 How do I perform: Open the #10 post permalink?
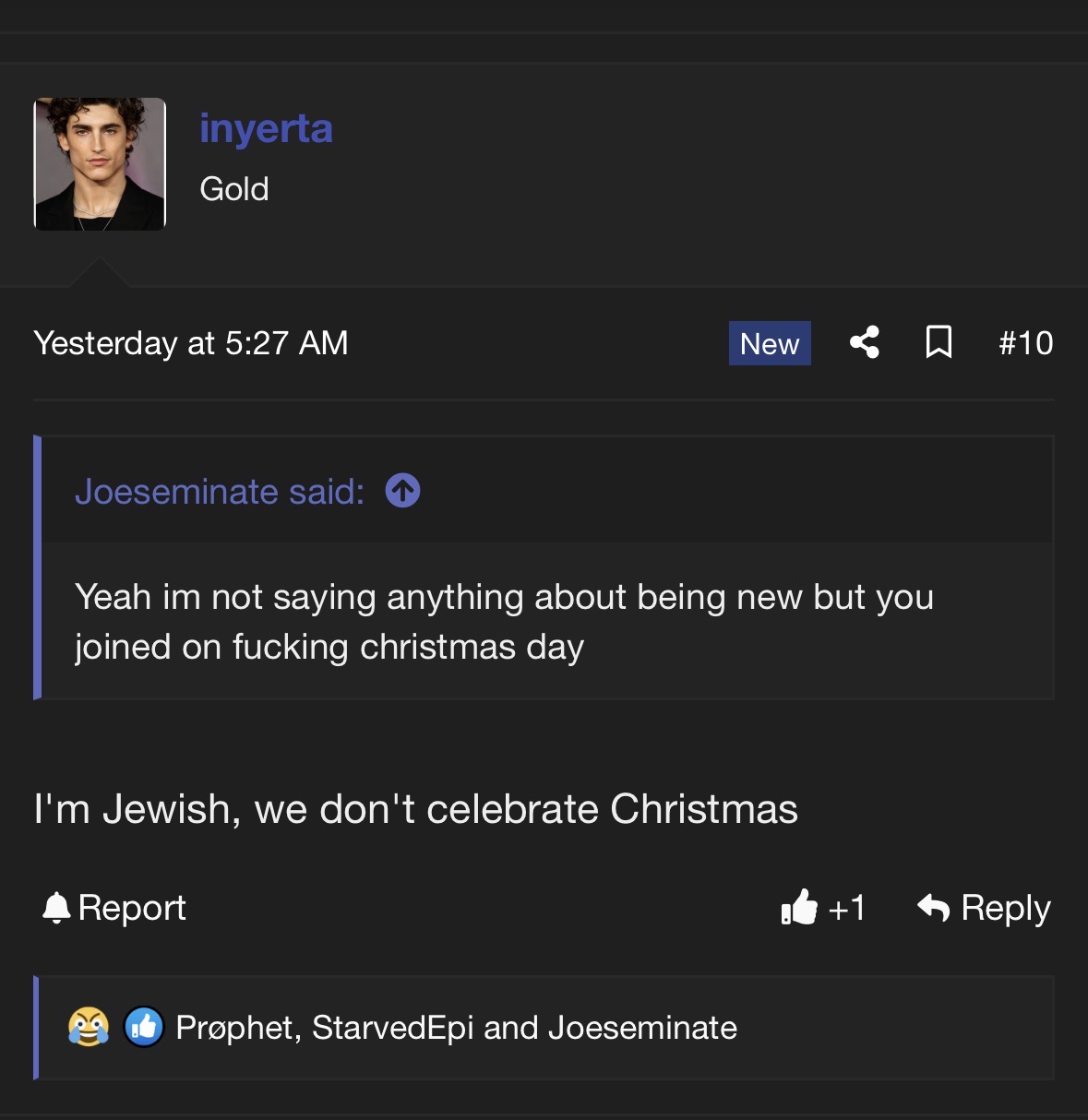tap(1025, 343)
